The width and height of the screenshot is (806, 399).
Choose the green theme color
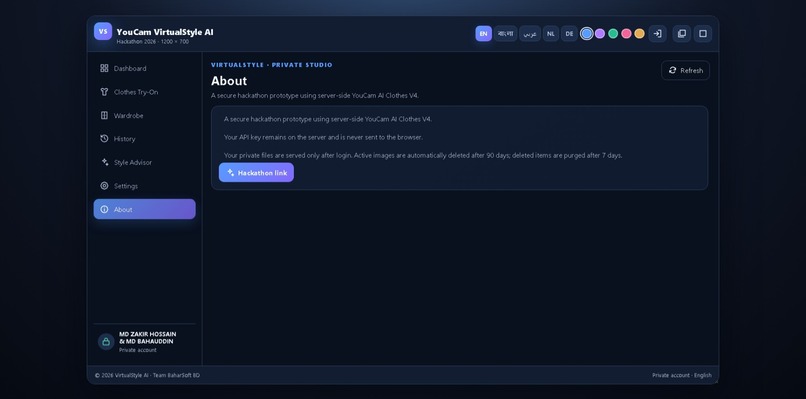(613, 33)
